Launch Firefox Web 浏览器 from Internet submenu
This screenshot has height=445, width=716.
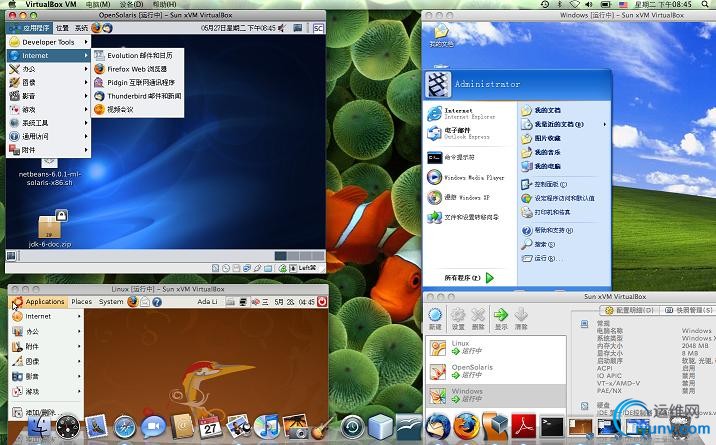(x=138, y=69)
